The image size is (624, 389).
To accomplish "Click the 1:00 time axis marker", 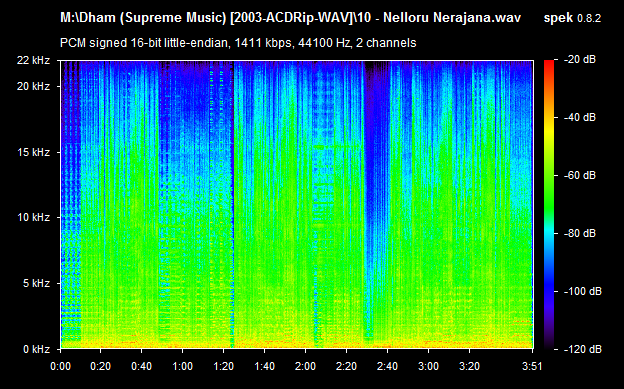I will click(183, 366).
